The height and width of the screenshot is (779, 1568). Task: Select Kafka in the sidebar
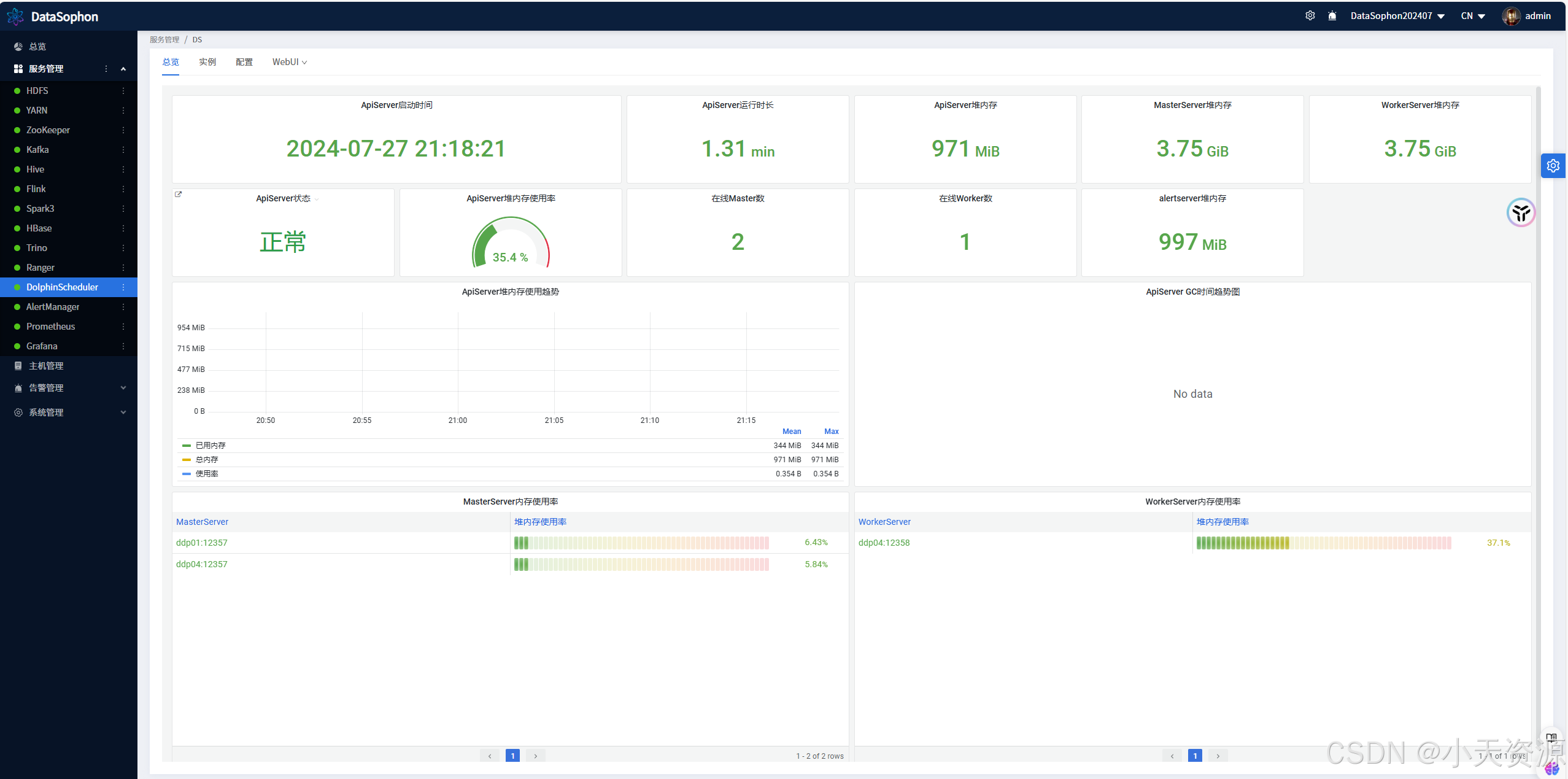click(37, 150)
